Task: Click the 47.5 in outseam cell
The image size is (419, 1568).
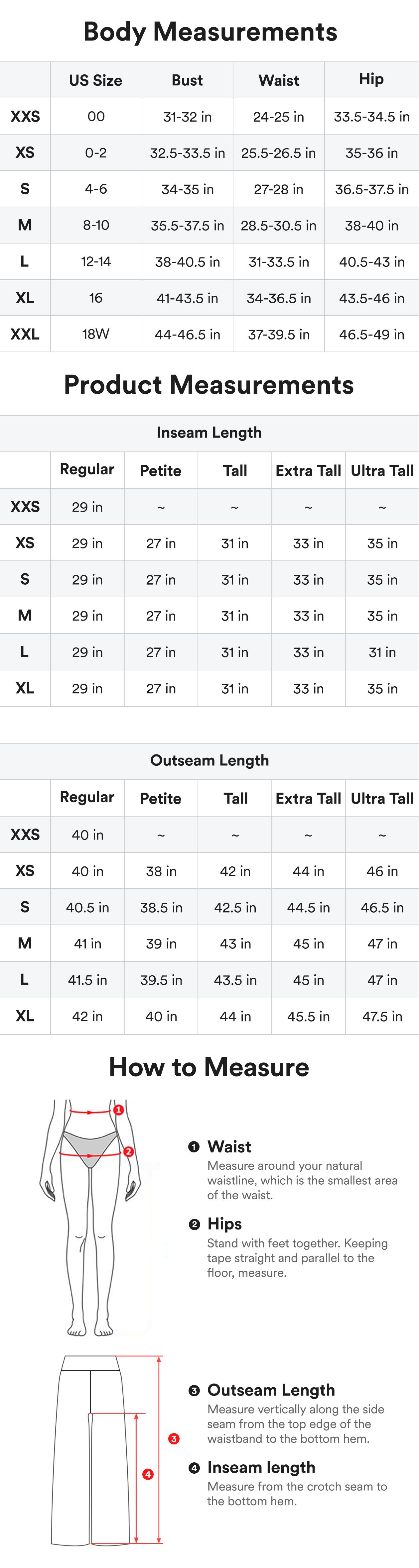Action: (x=382, y=1016)
